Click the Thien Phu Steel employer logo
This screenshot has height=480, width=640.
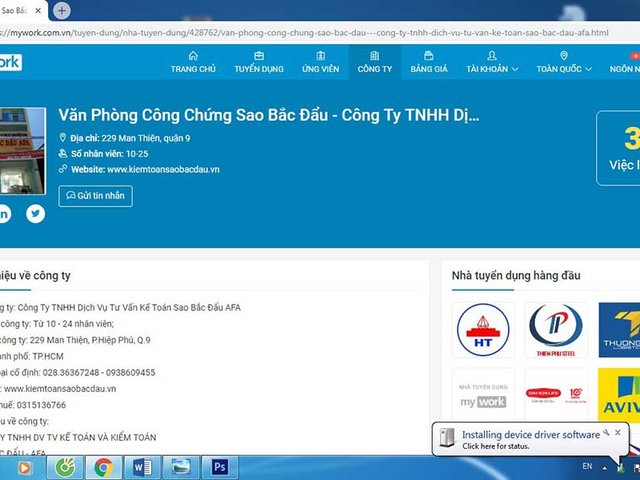(x=556, y=330)
